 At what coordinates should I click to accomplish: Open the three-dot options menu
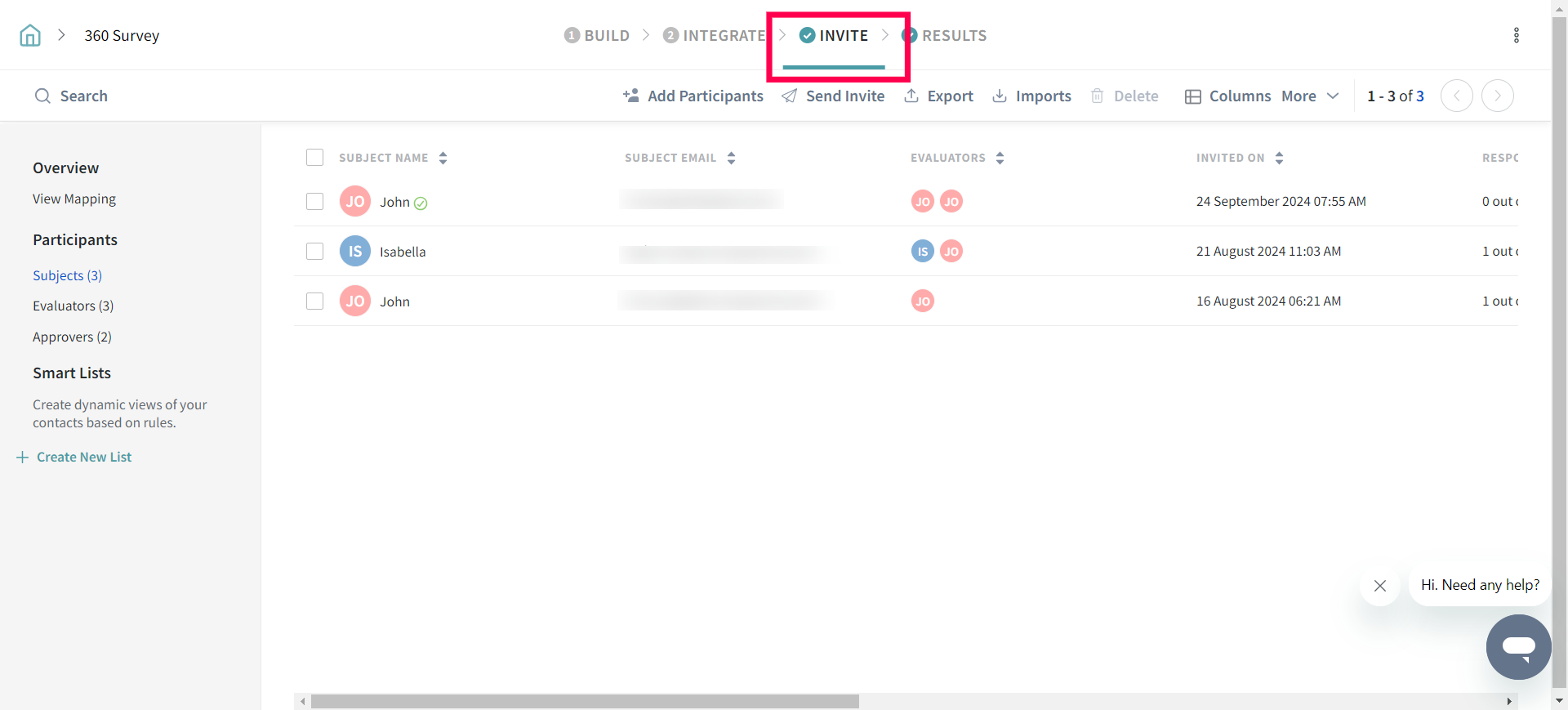click(1516, 35)
